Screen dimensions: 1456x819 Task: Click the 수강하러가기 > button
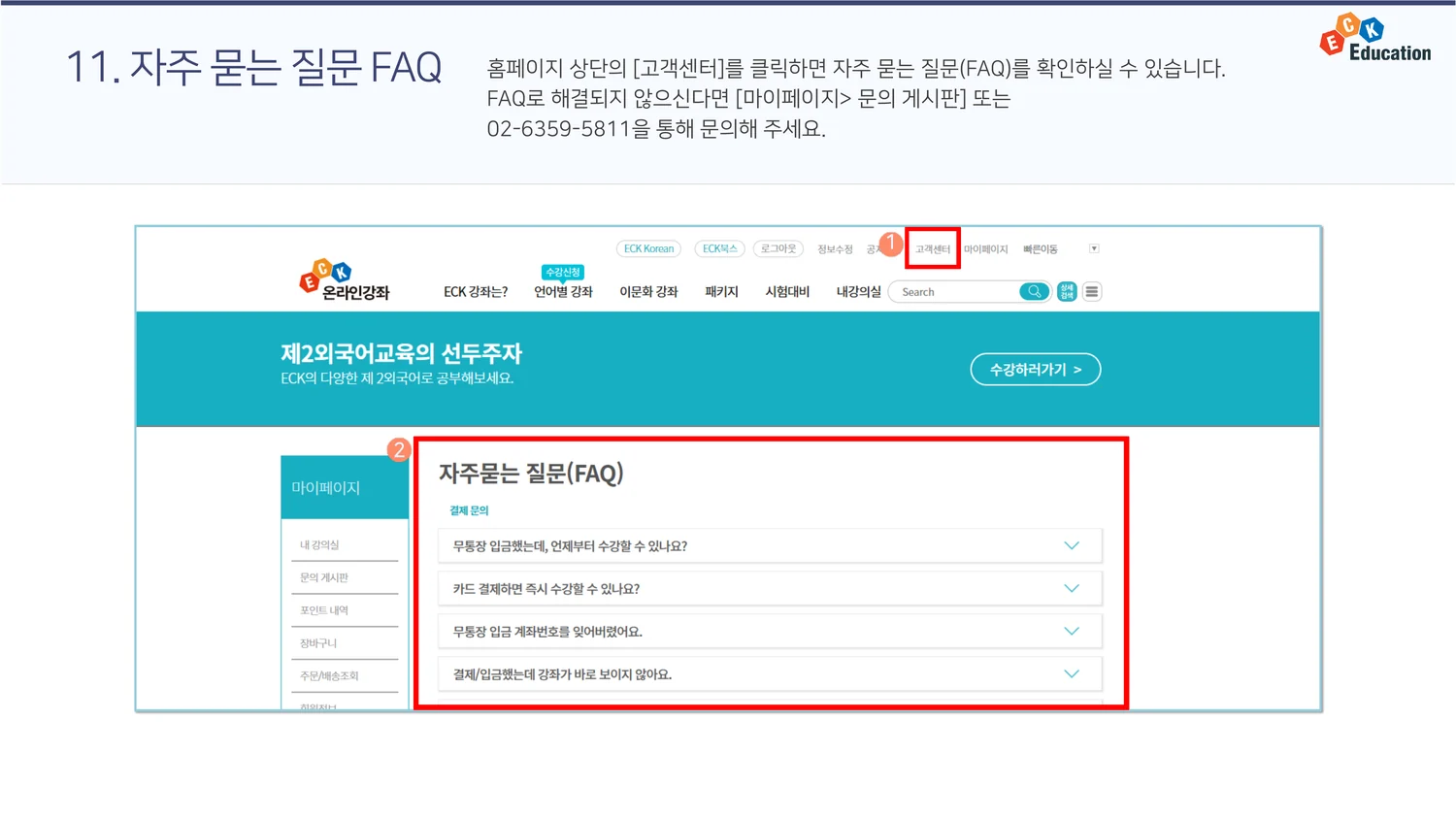[x=1036, y=369]
